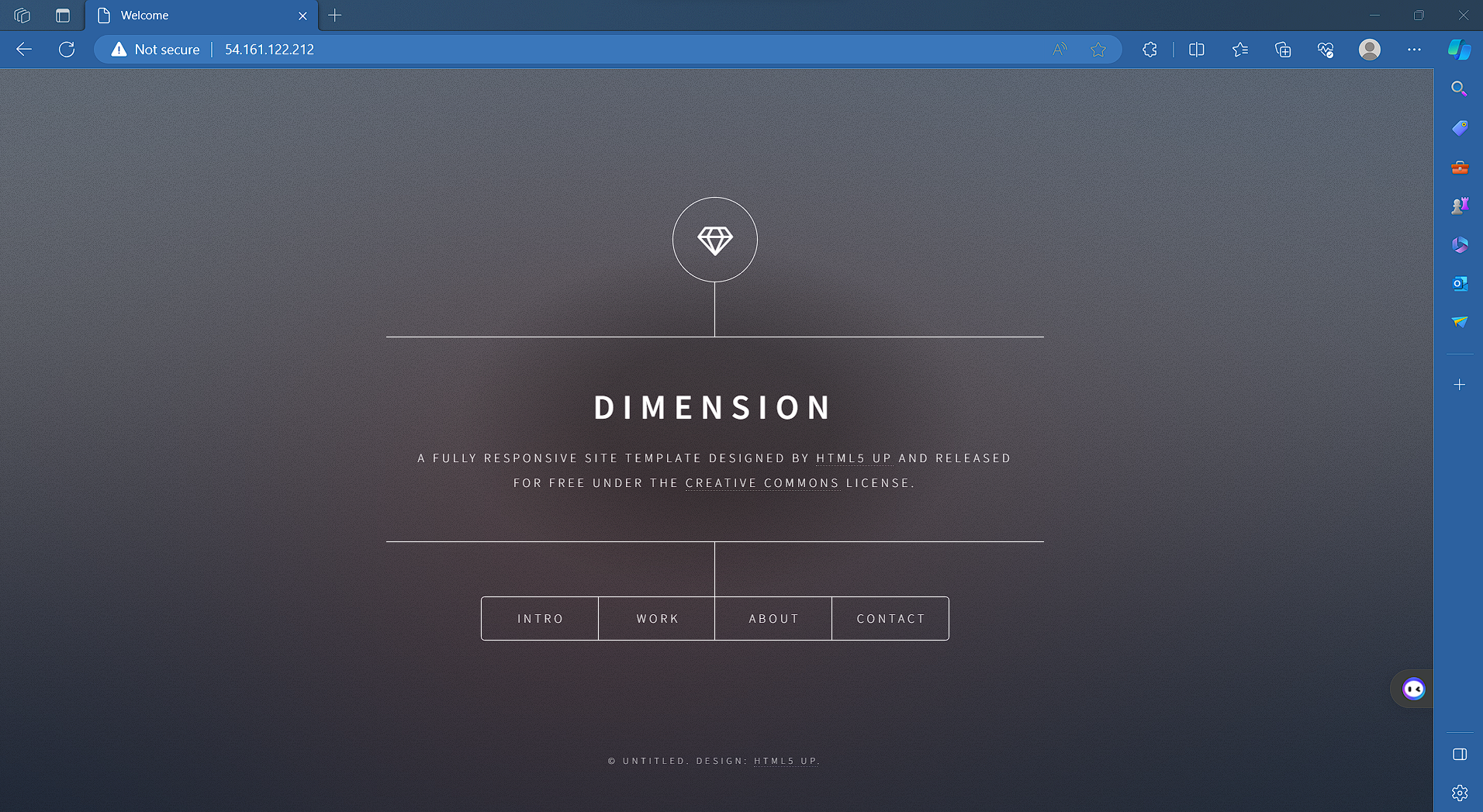1483x812 pixels.
Task: Open the Favorites list icon
Action: coord(1239,50)
